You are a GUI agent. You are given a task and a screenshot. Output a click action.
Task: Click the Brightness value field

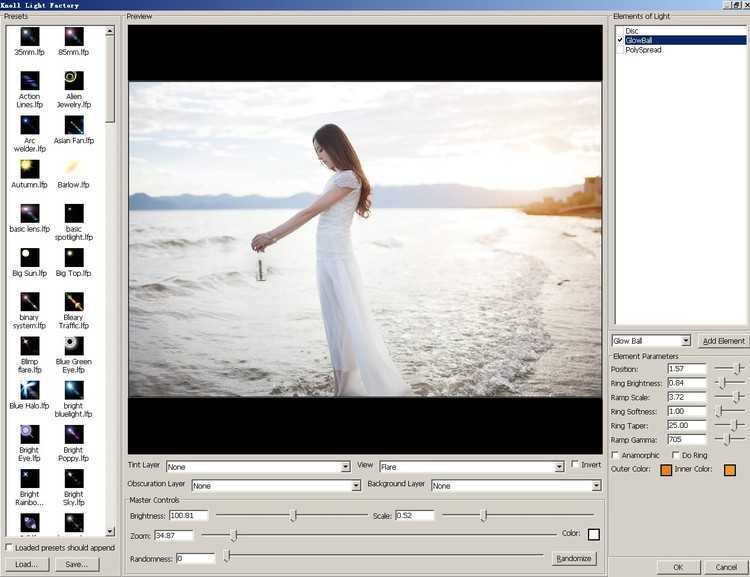click(189, 516)
